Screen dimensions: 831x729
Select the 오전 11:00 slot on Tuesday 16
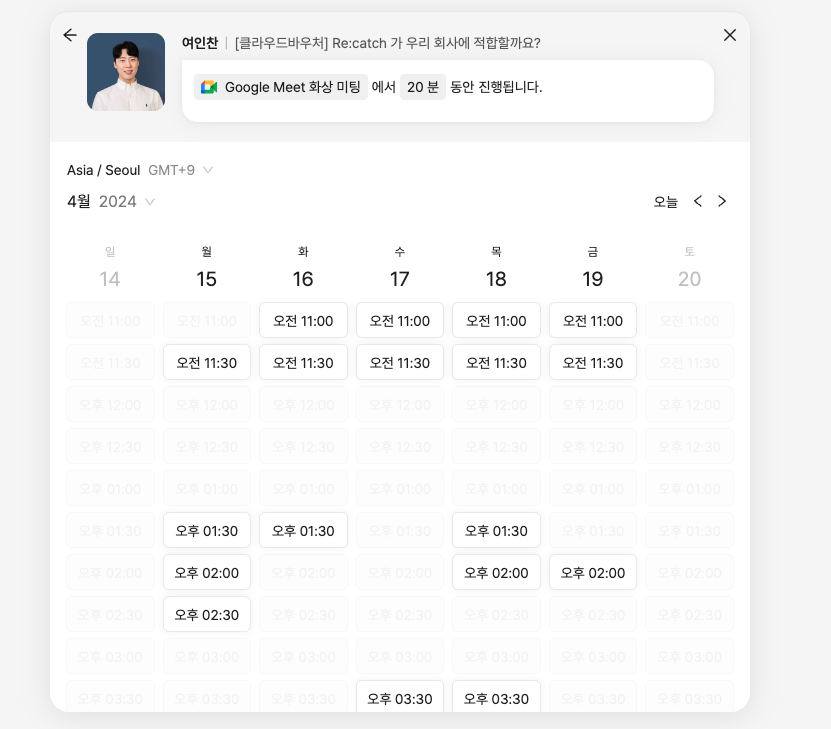pyautogui.click(x=303, y=319)
